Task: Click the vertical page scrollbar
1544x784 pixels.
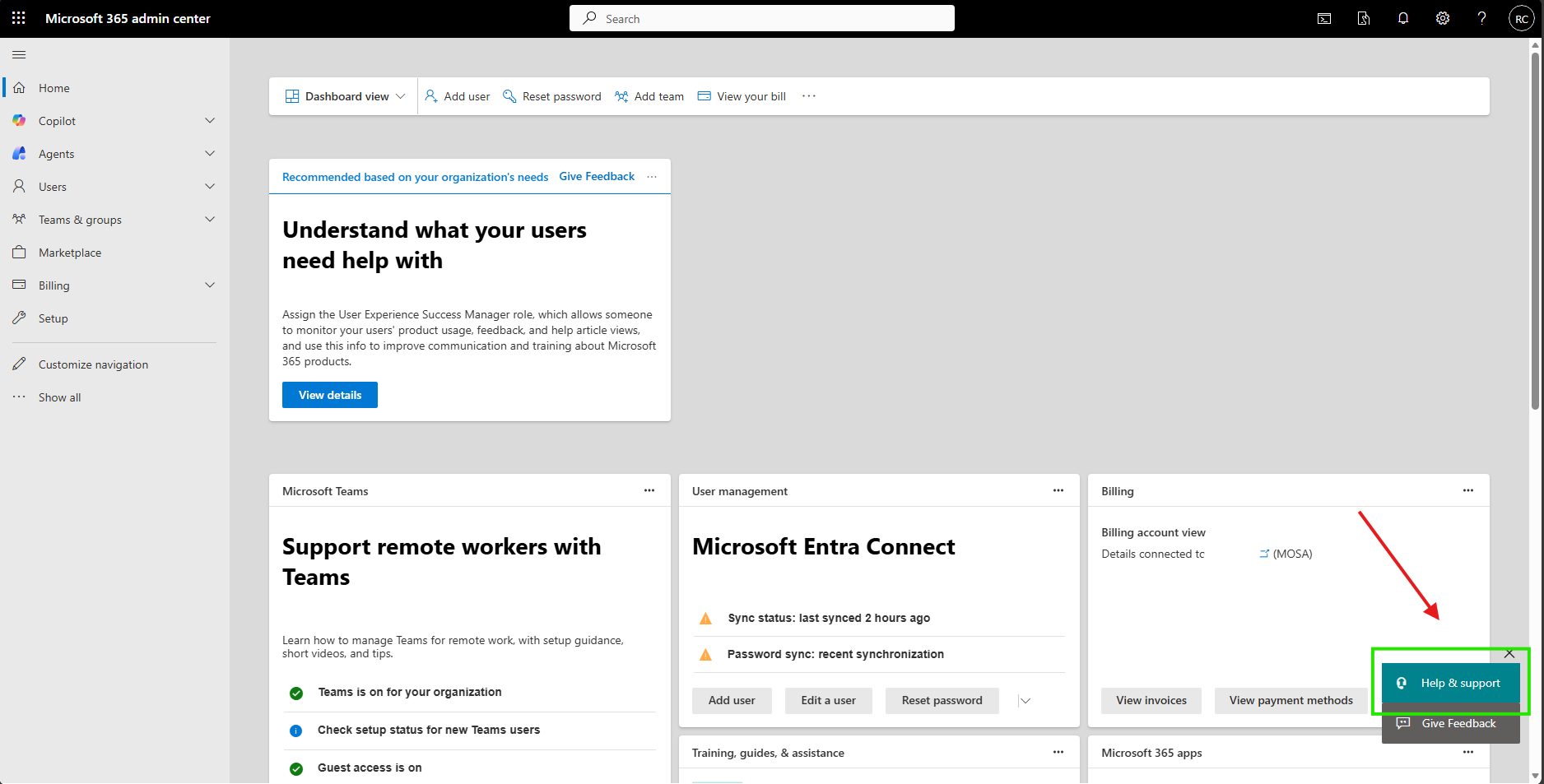Action: pos(1535,230)
